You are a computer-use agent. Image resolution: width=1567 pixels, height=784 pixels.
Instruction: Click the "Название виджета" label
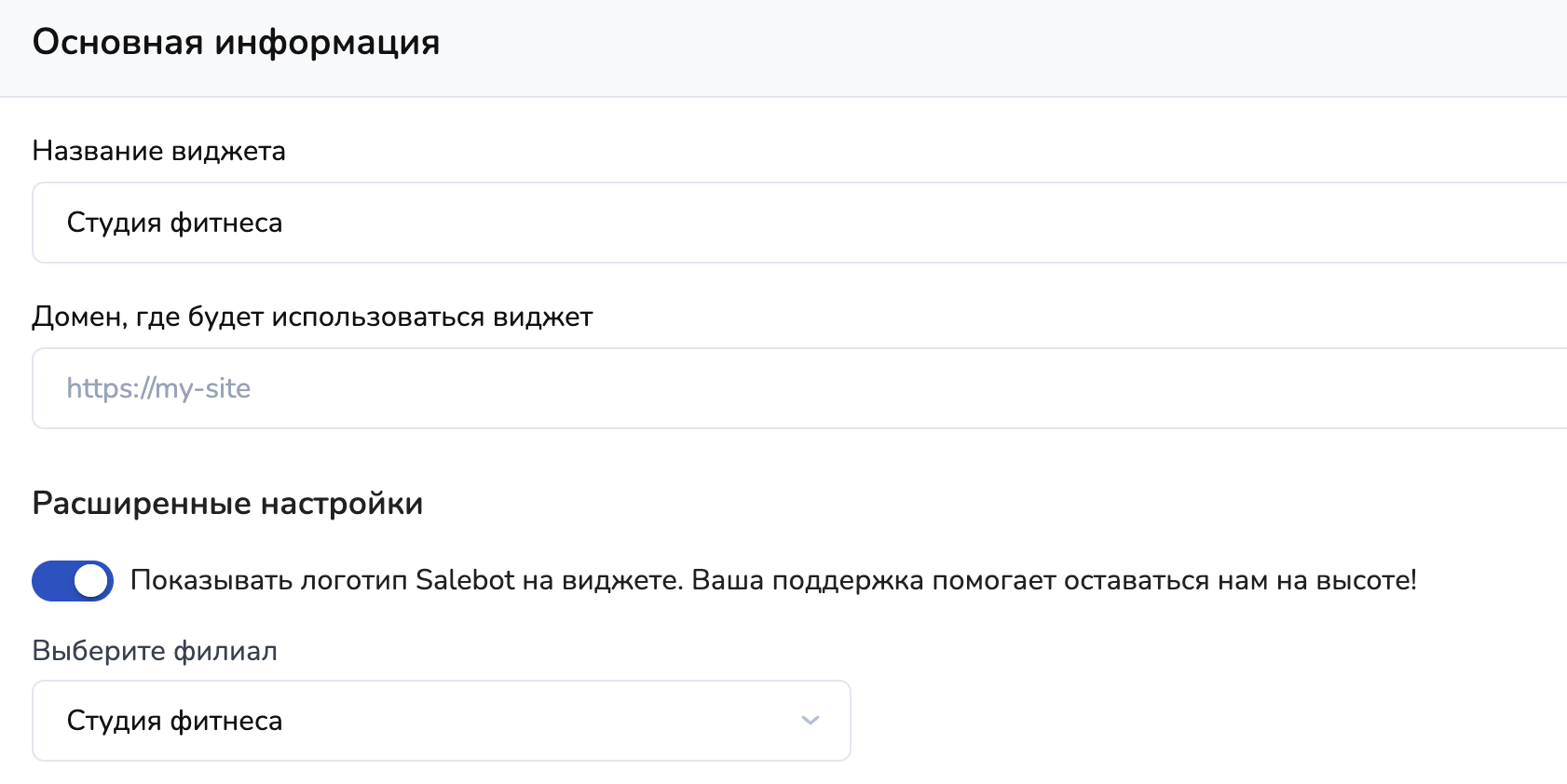[158, 151]
